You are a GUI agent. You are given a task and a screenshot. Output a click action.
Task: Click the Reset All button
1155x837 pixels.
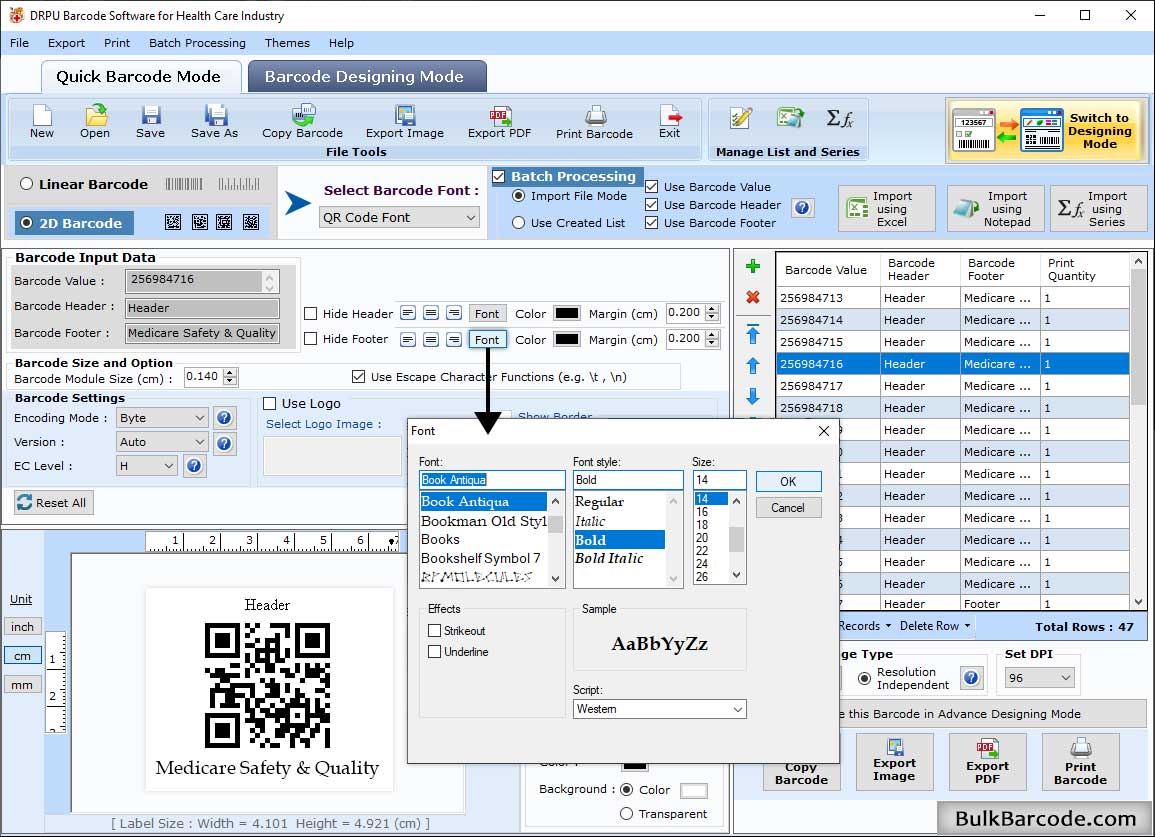click(x=53, y=502)
